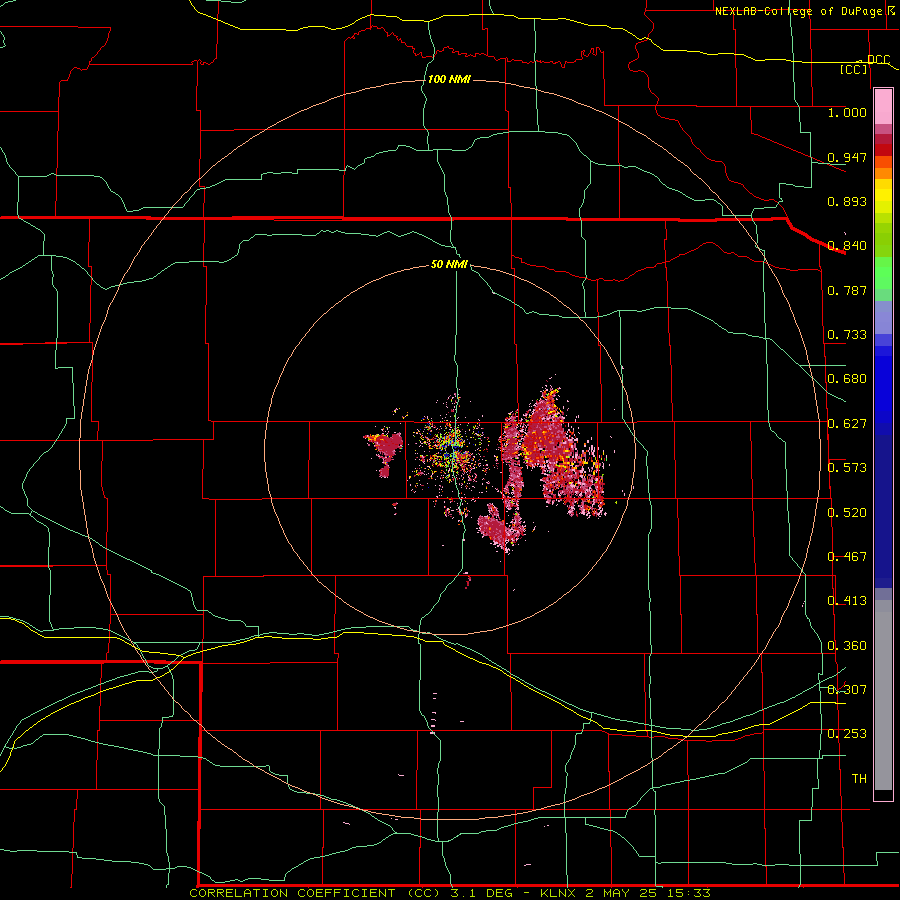The width and height of the screenshot is (900, 900).
Task: Click the 0.360 legend value
Action: [847, 646]
